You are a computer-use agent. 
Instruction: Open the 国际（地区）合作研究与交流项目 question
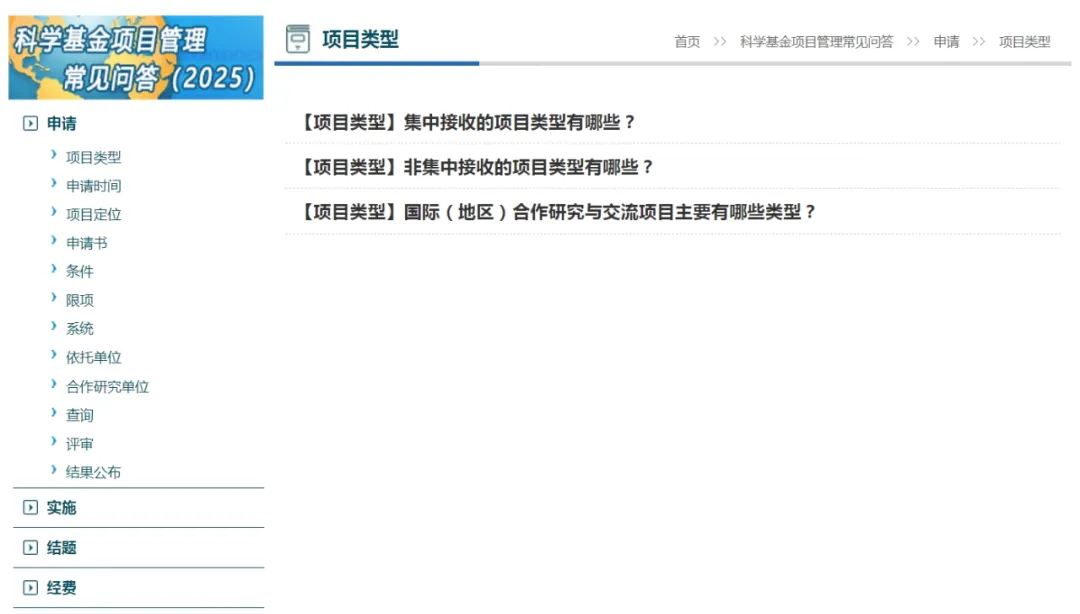(x=559, y=212)
